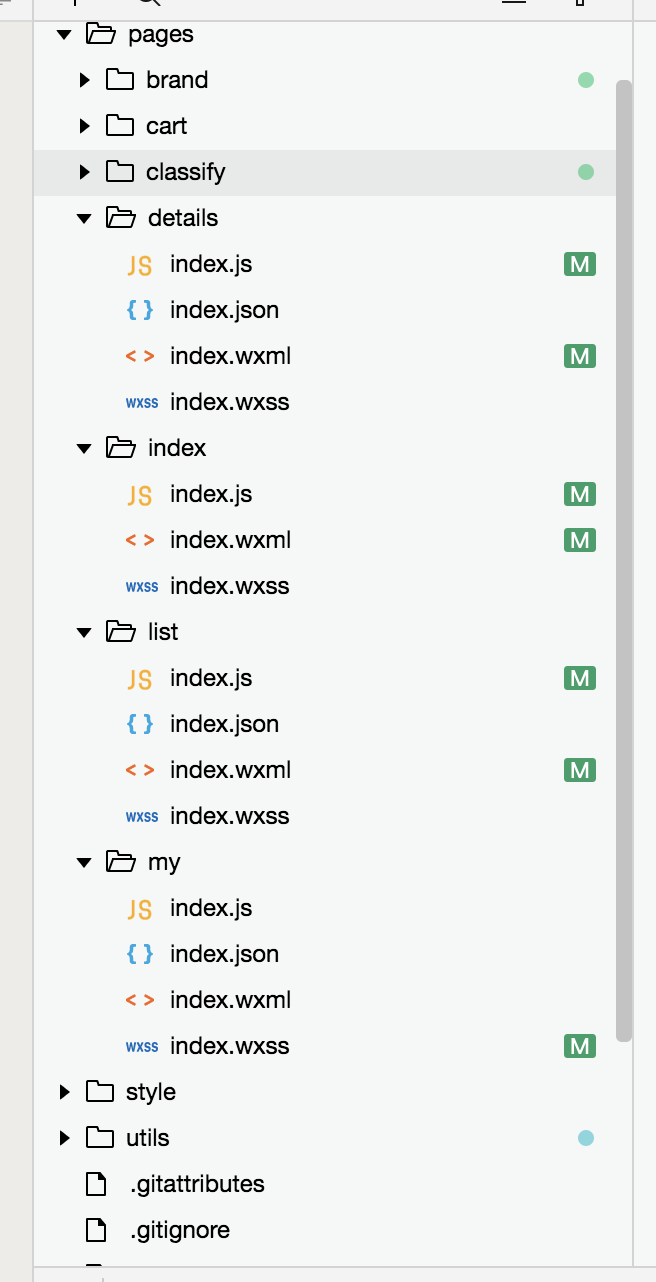The width and height of the screenshot is (656, 1282).
Task: Click the braces icon of details index.json
Action: click(140, 311)
